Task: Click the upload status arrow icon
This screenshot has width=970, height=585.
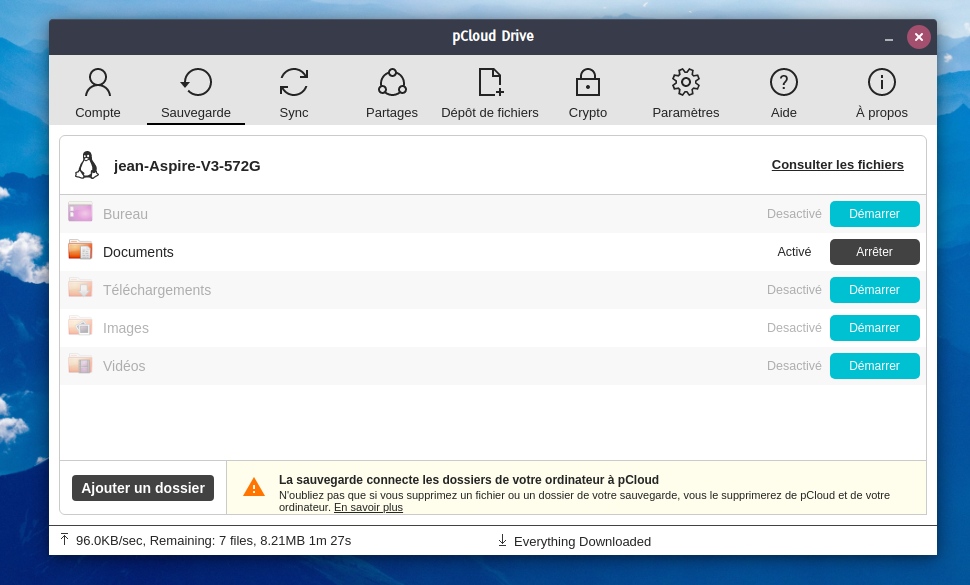Action: [65, 540]
